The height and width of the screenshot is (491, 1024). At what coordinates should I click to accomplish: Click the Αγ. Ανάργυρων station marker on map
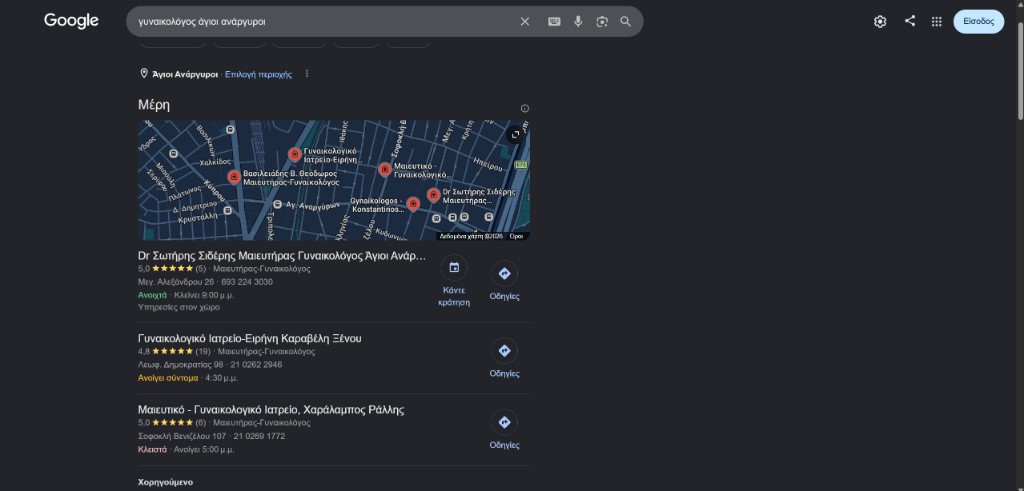click(278, 204)
